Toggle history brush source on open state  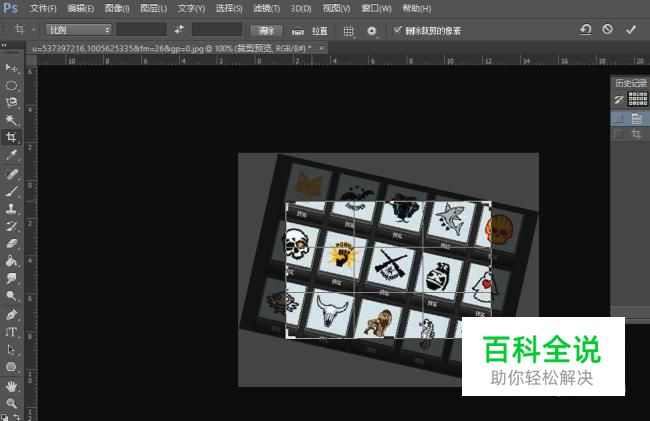[x=618, y=119]
